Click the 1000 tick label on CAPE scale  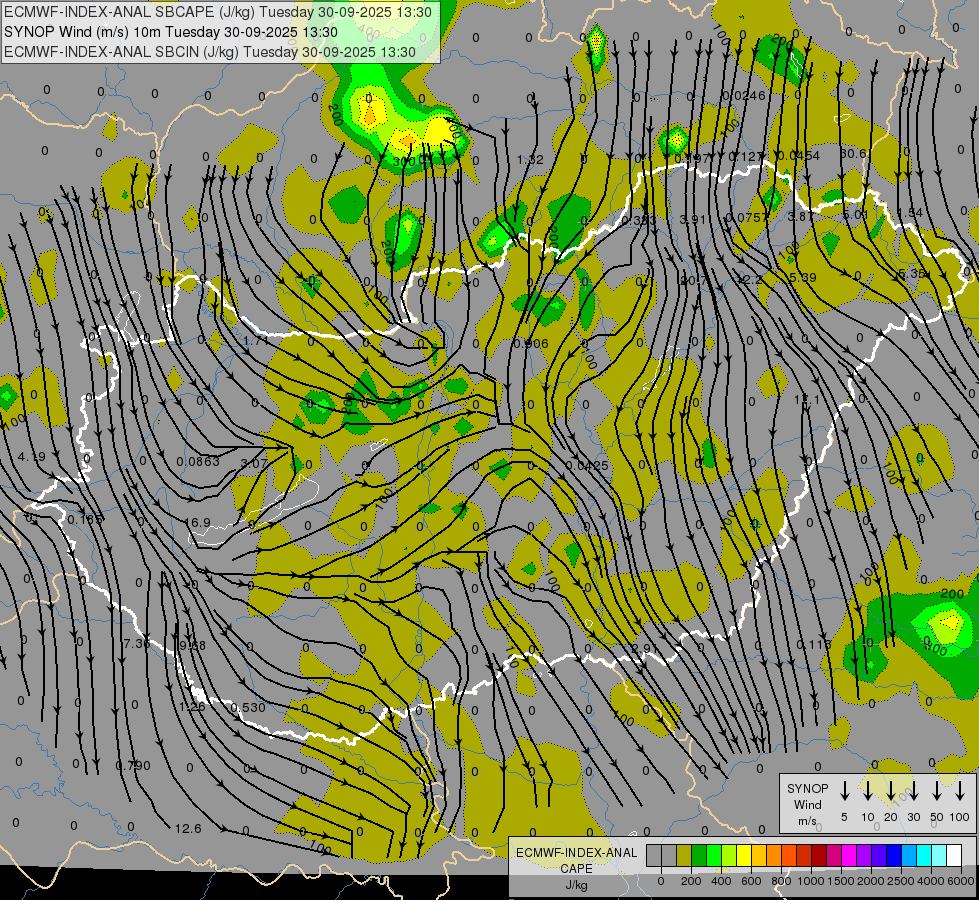tap(810, 881)
